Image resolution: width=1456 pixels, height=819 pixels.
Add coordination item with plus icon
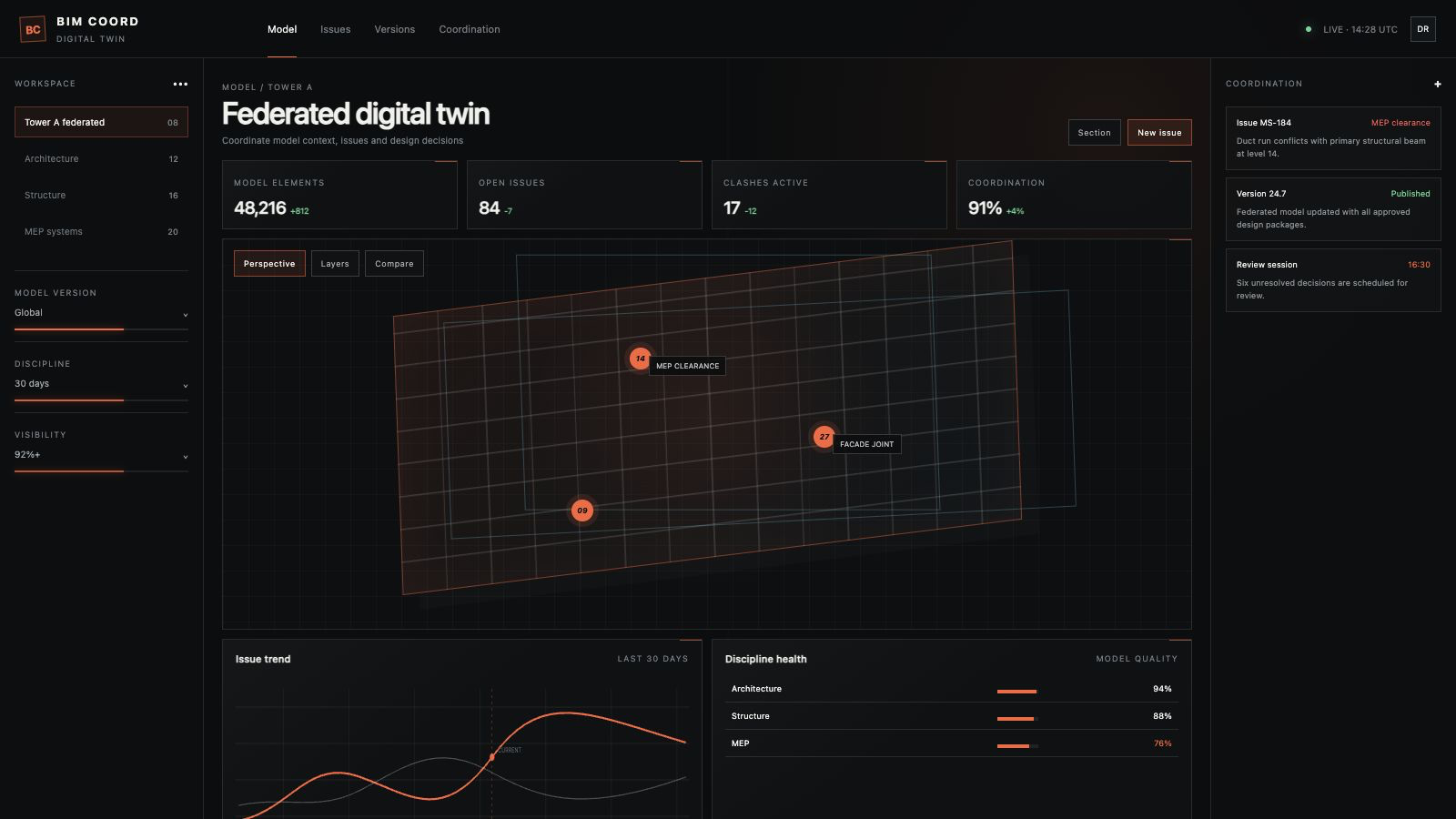[1438, 84]
